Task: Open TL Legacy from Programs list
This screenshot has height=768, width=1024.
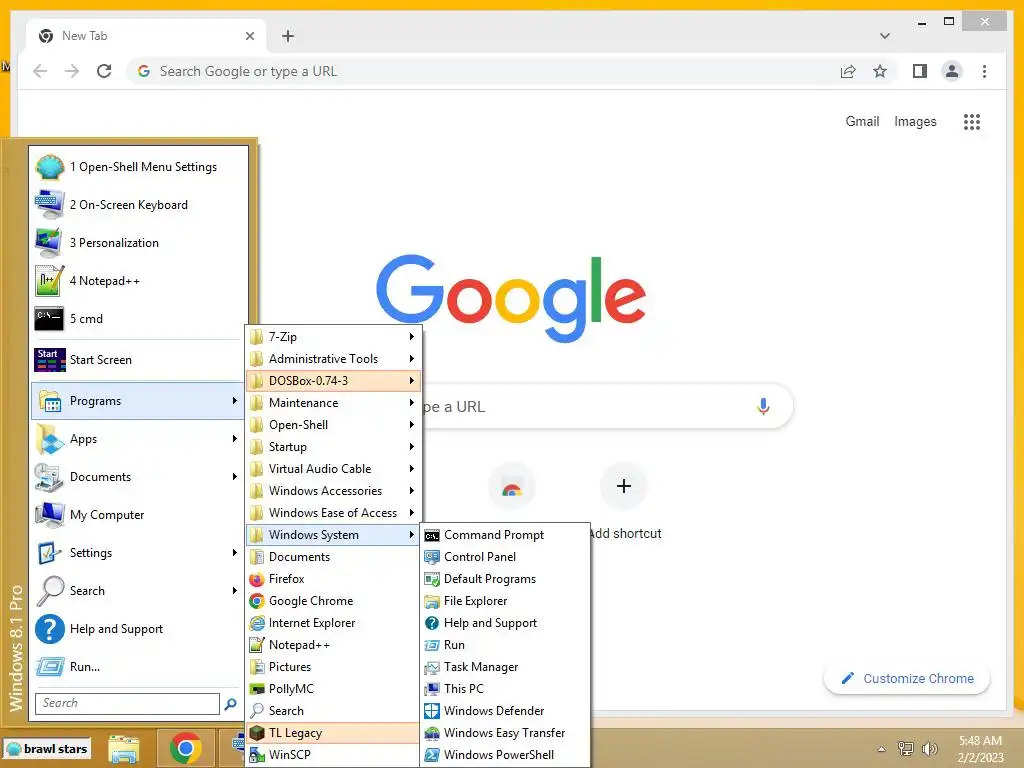Action: tap(333, 733)
